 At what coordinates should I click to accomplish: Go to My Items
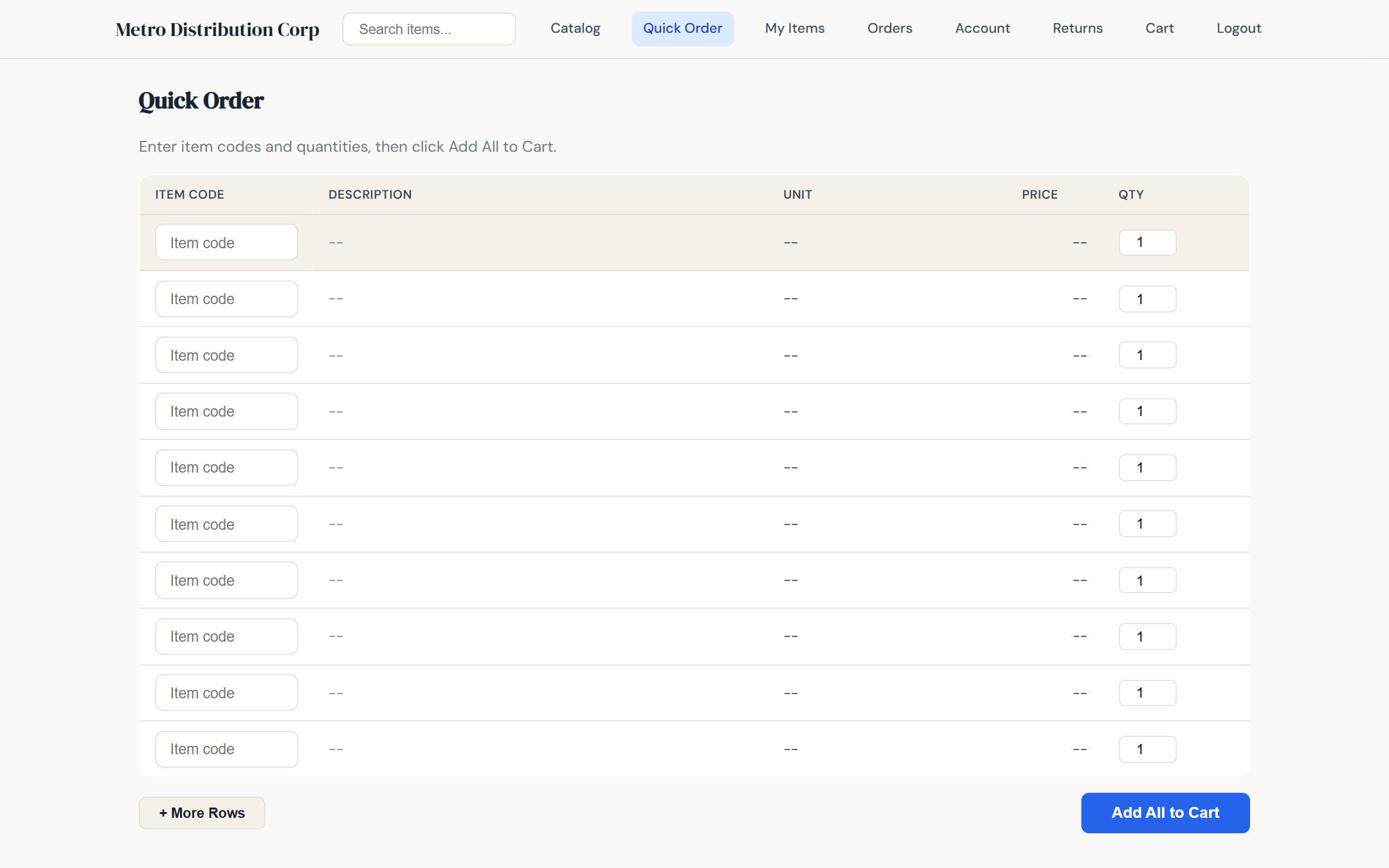(x=794, y=28)
